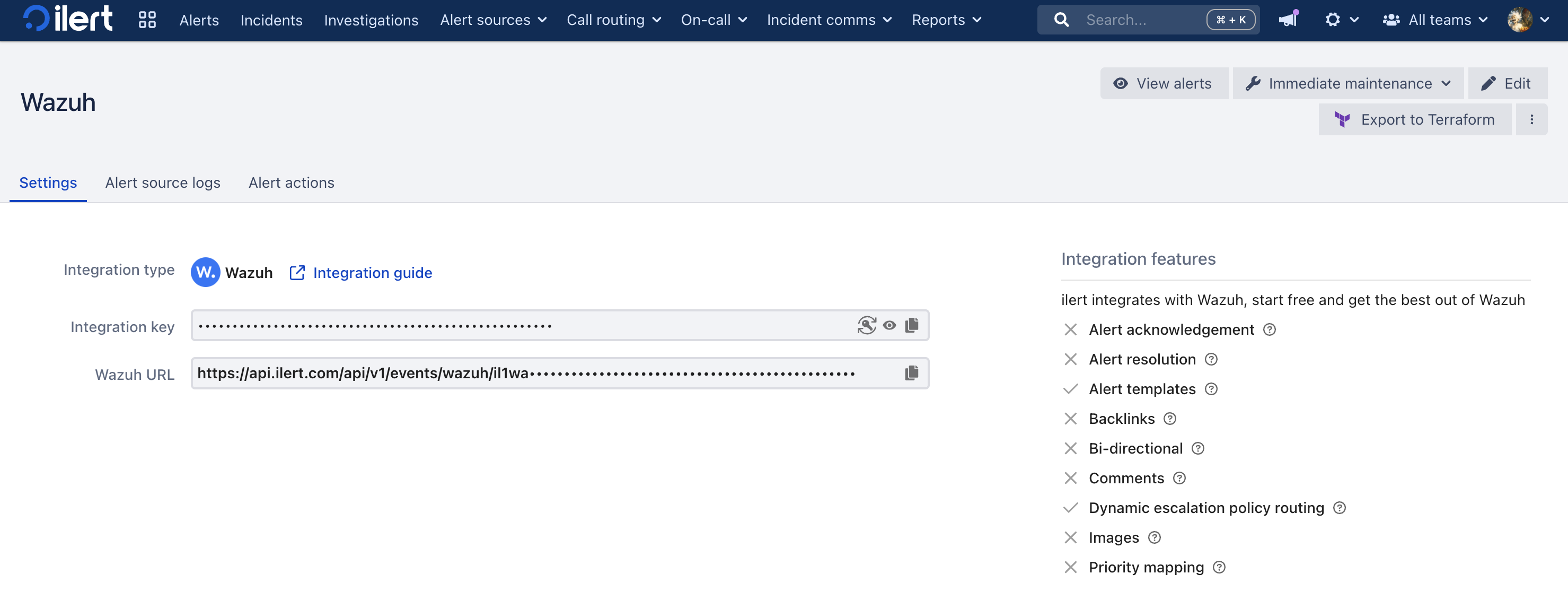Image resolution: width=1568 pixels, height=591 pixels.
Task: Click the three-dot more options button
Action: pos(1531,120)
